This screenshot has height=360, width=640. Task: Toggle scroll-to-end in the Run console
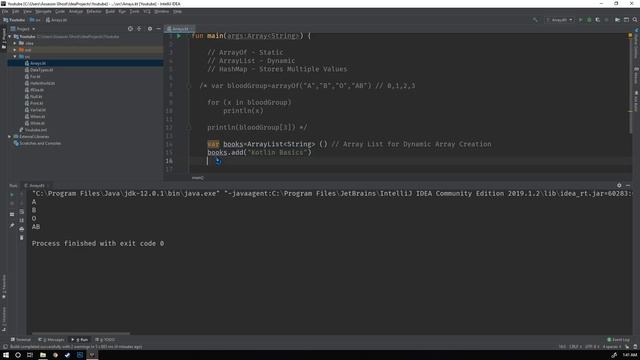pos(22,220)
